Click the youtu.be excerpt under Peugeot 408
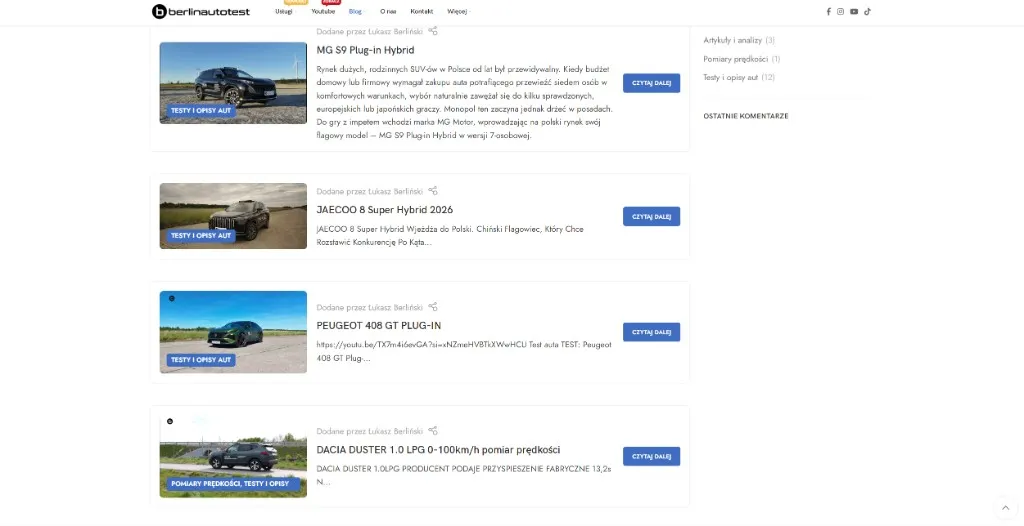1024x526 pixels. [464, 351]
